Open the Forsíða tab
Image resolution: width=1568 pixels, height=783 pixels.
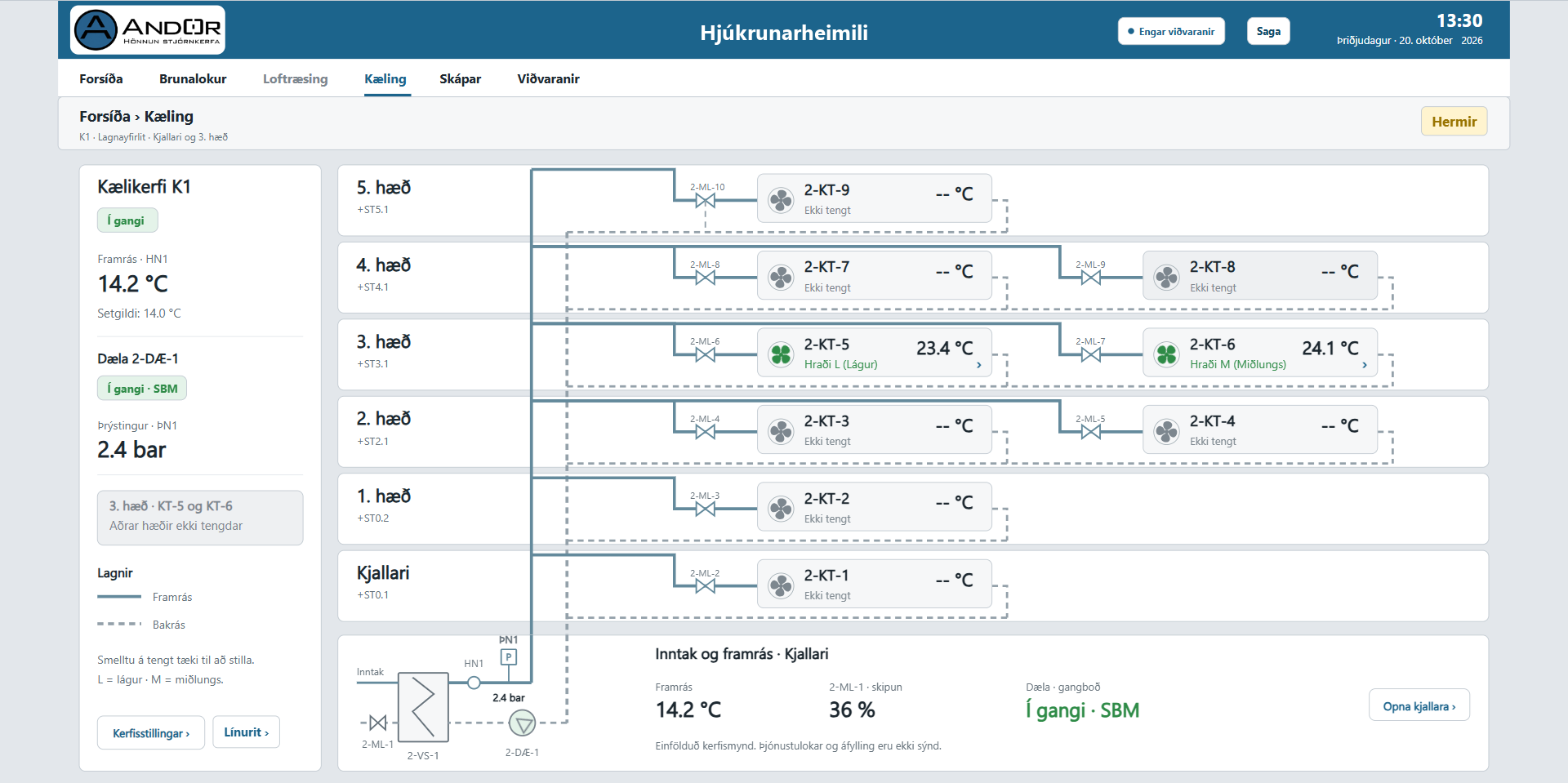(x=101, y=79)
